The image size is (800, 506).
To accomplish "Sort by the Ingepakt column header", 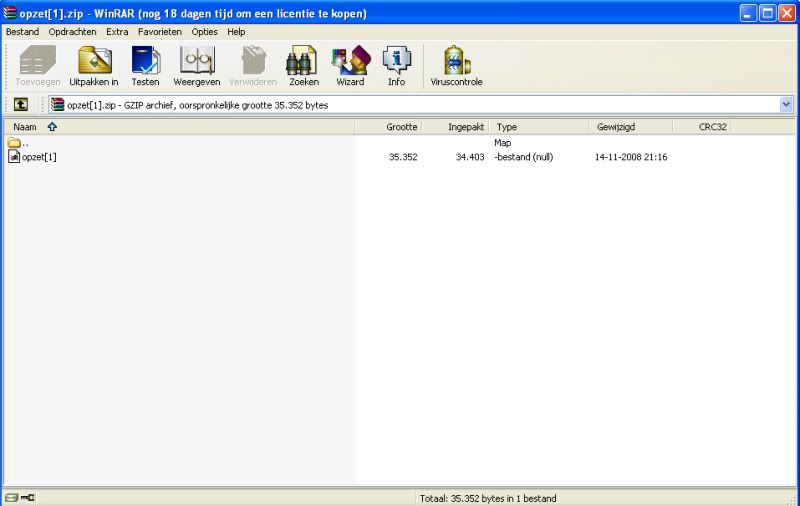I will 456,127.
